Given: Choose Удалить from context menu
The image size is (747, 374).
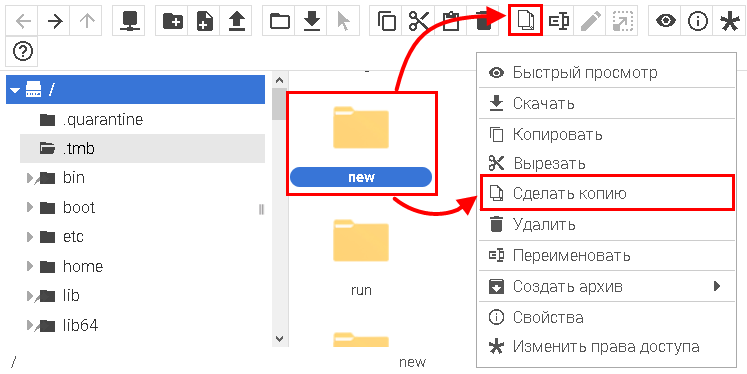Looking at the screenshot, I should pos(606,224).
